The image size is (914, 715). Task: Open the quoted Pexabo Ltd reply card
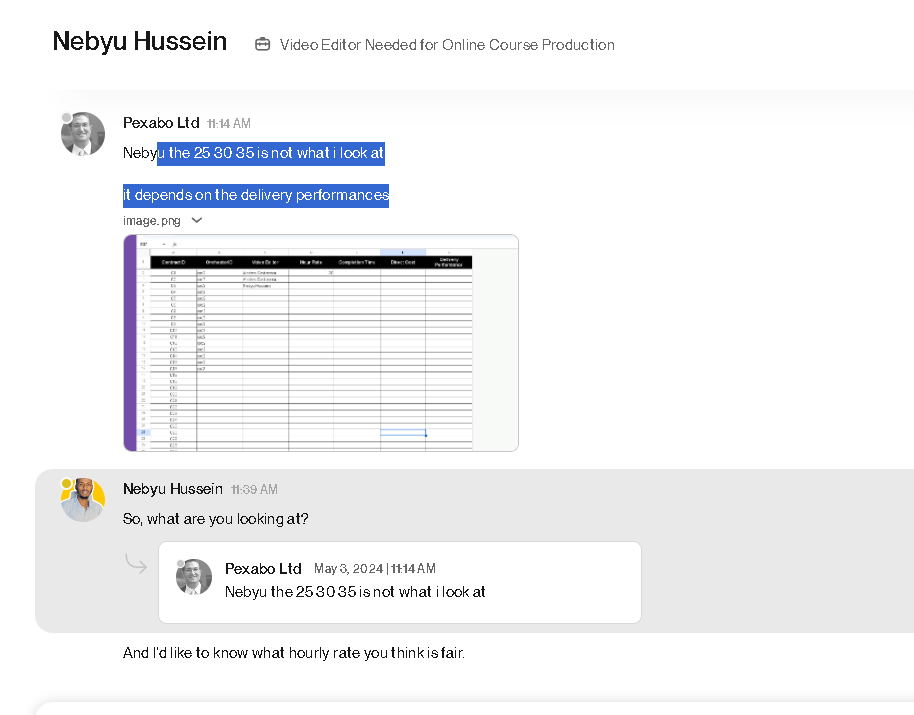[x=400, y=582]
